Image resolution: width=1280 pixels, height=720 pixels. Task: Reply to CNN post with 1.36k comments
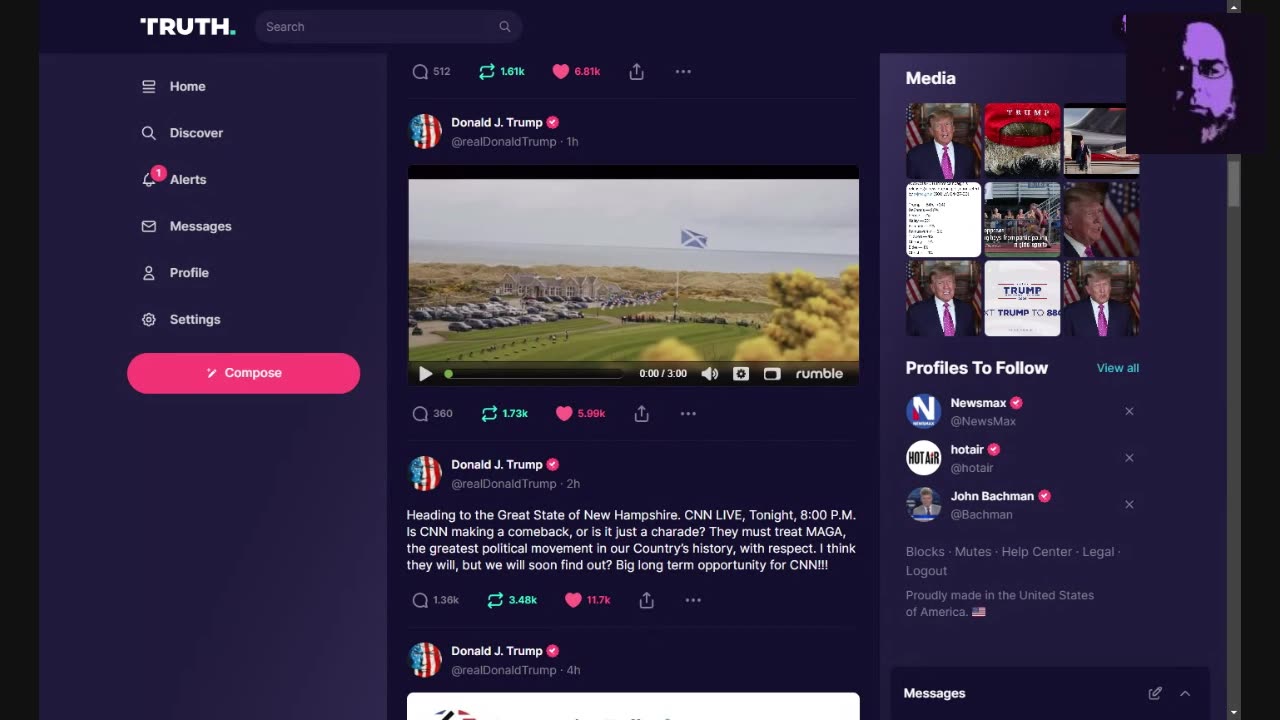tap(420, 601)
